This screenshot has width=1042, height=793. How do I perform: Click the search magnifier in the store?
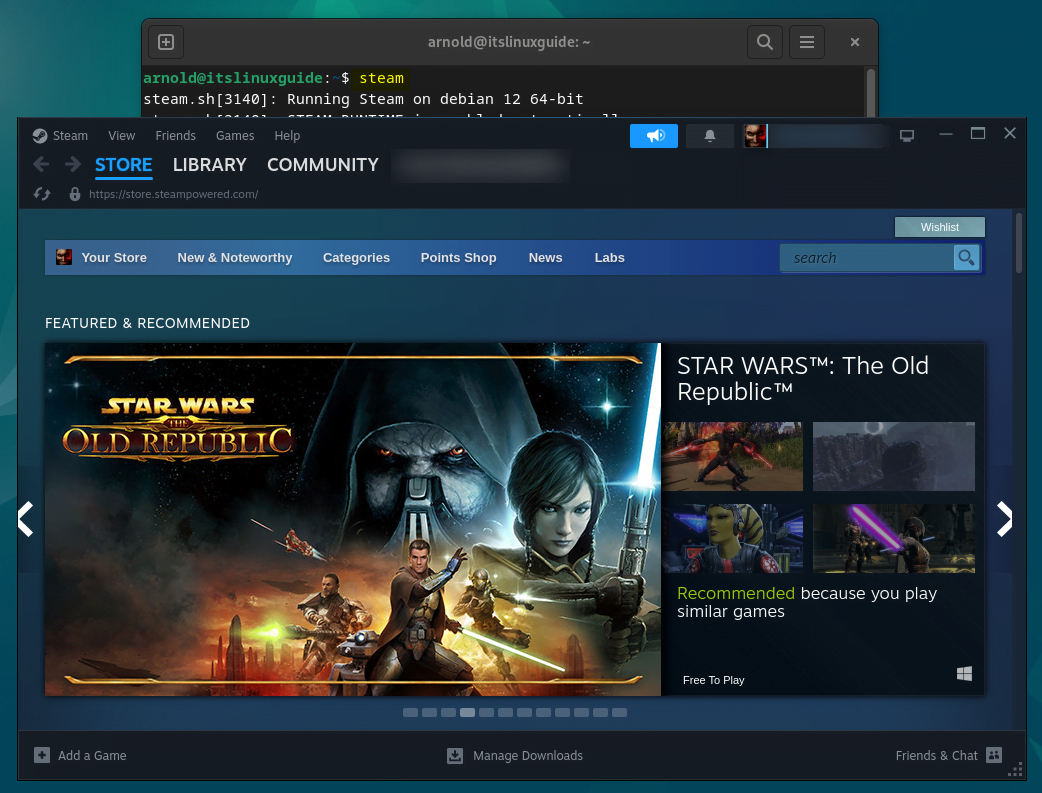point(966,258)
